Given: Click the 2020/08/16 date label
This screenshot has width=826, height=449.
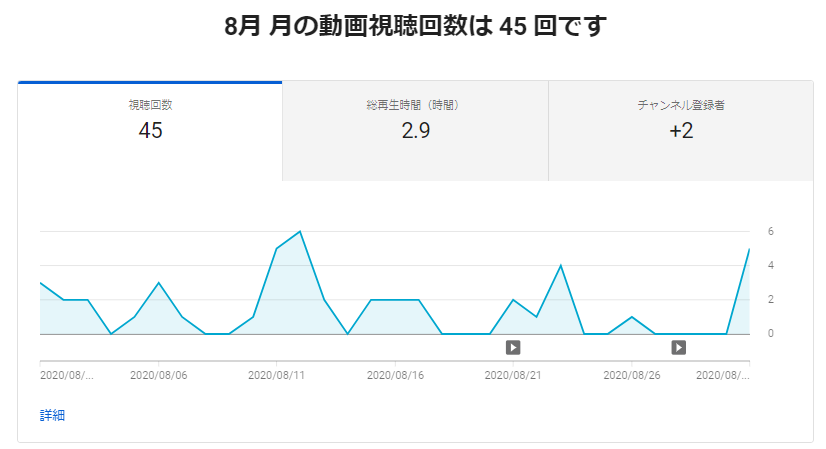Looking at the screenshot, I should (x=395, y=375).
